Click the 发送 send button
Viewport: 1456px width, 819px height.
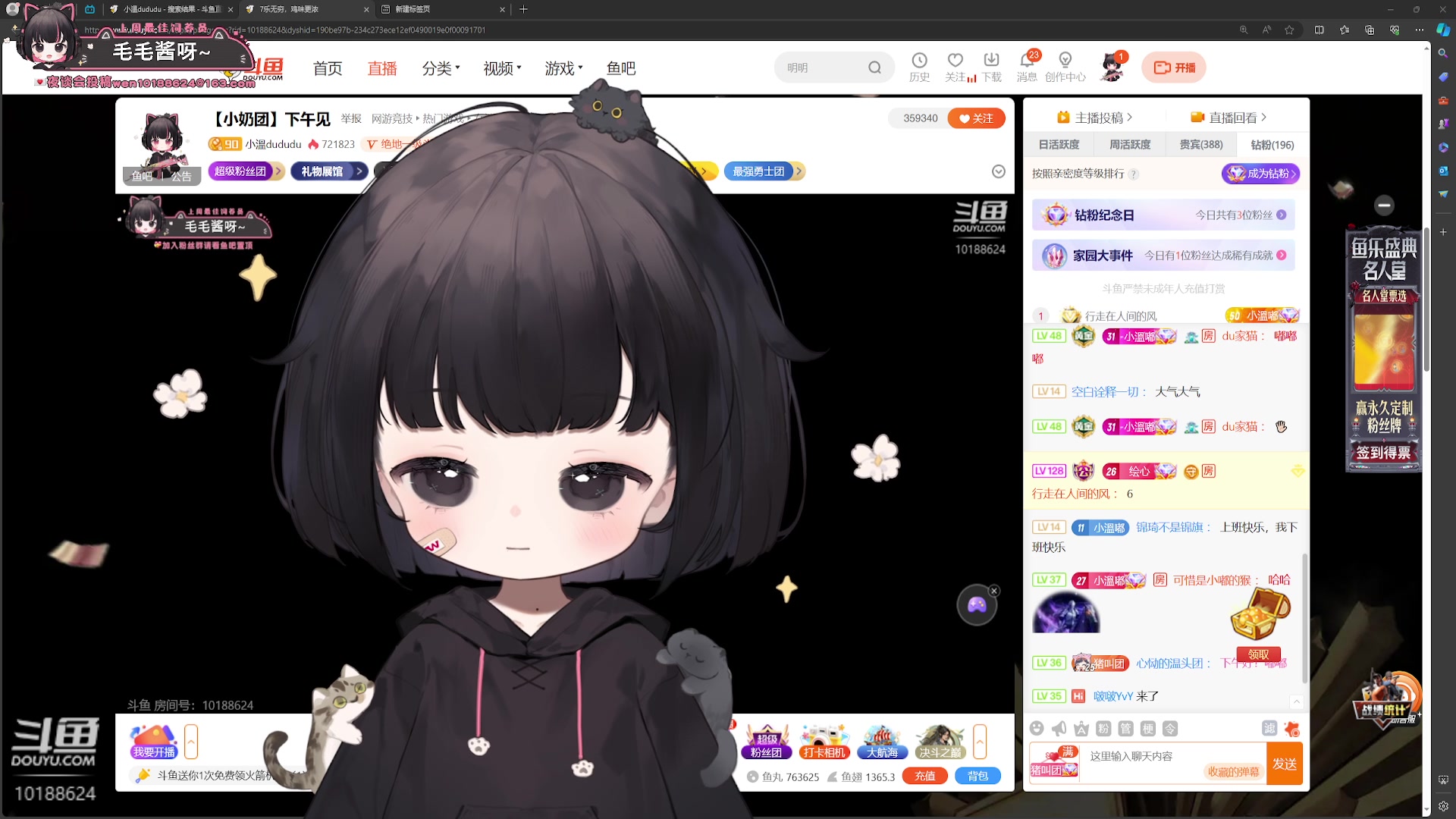point(1285,764)
